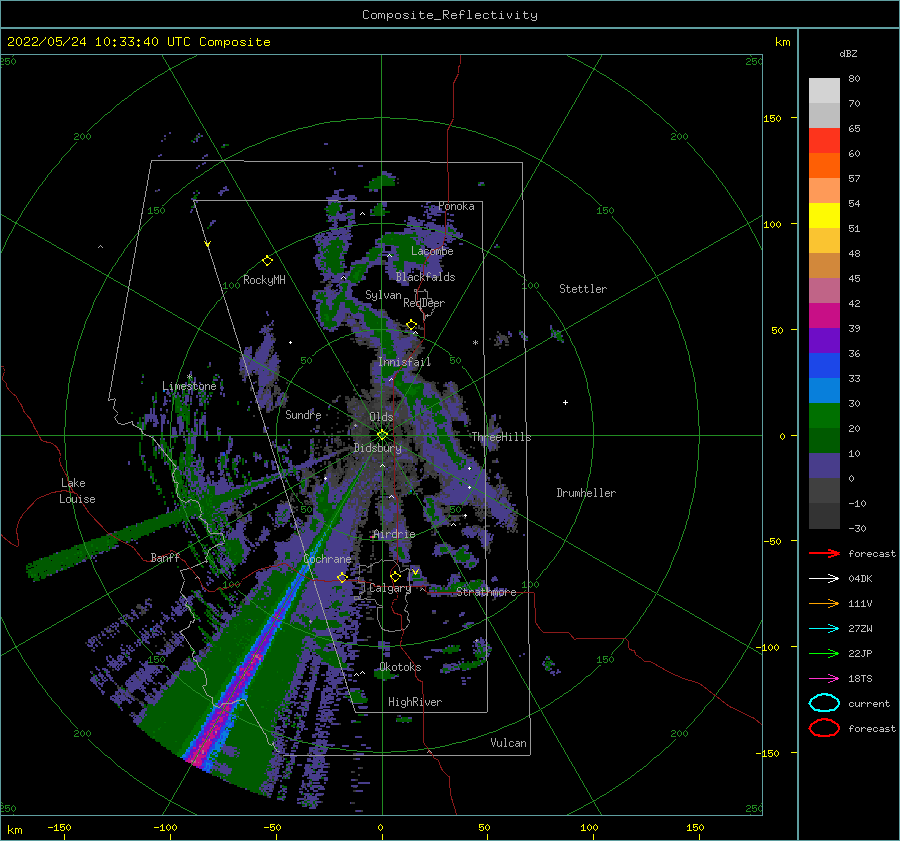Click white plus marker east of ThreeHills
Image resolution: width=900 pixels, height=841 pixels.
(x=565, y=402)
